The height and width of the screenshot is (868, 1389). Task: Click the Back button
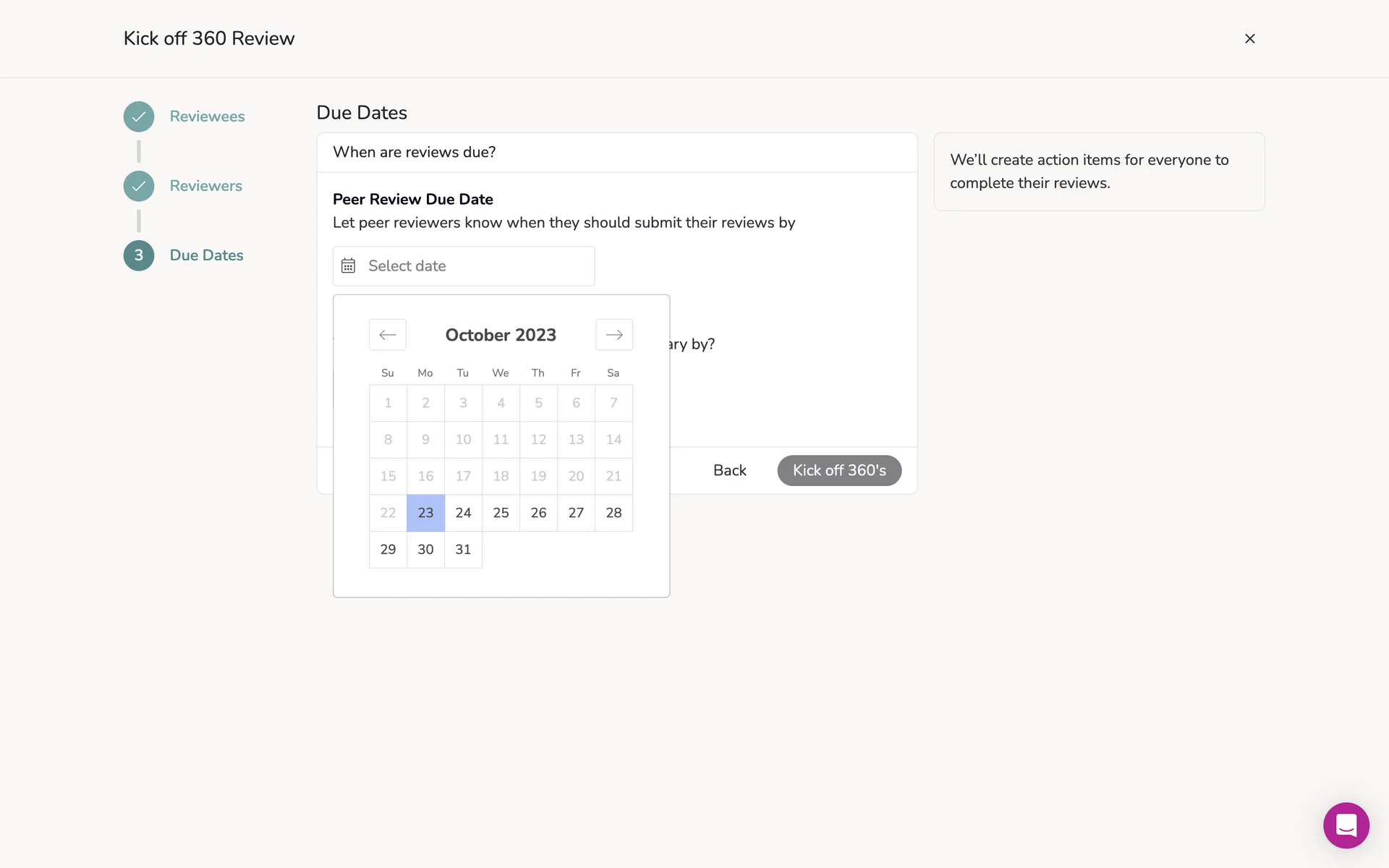729,470
